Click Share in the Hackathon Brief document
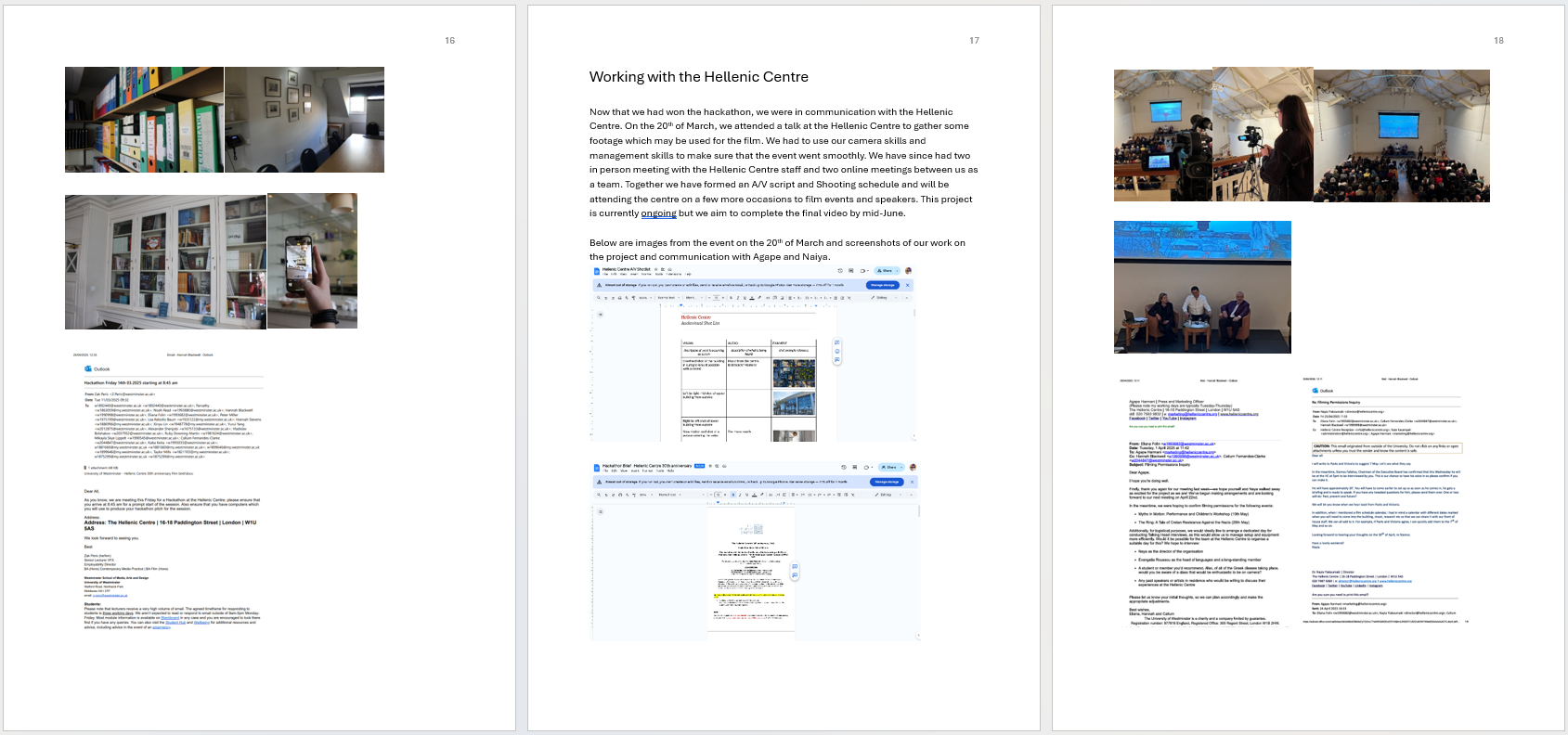Viewport: 1568px width, 735px height. (890, 467)
